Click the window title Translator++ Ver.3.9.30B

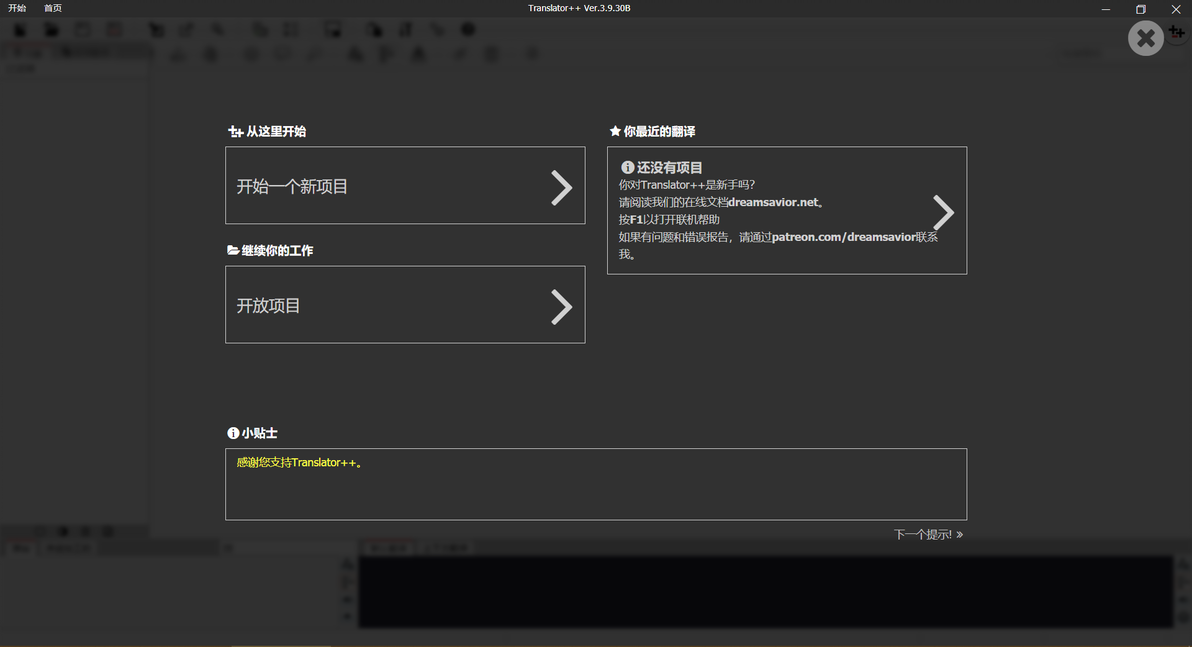click(x=579, y=8)
